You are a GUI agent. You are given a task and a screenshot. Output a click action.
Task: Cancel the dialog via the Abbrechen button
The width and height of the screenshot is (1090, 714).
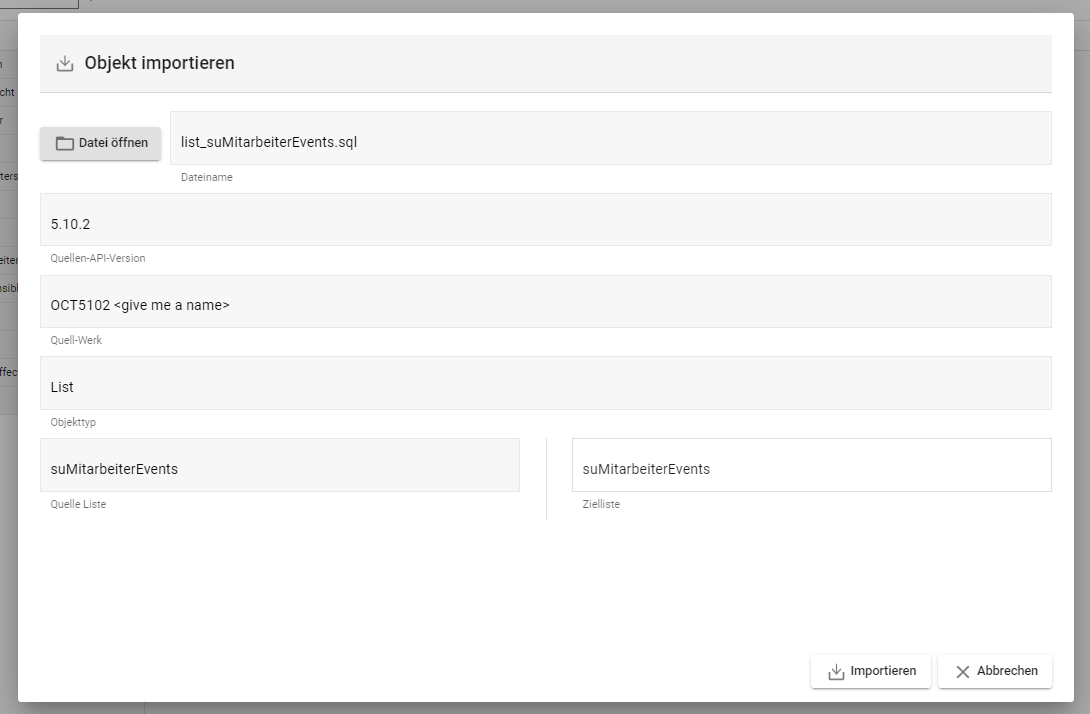click(x=995, y=671)
